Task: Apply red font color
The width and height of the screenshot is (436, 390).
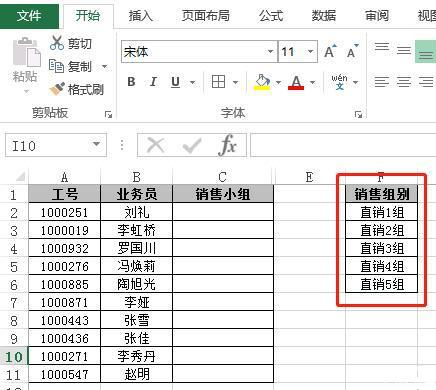Action: 296,82
